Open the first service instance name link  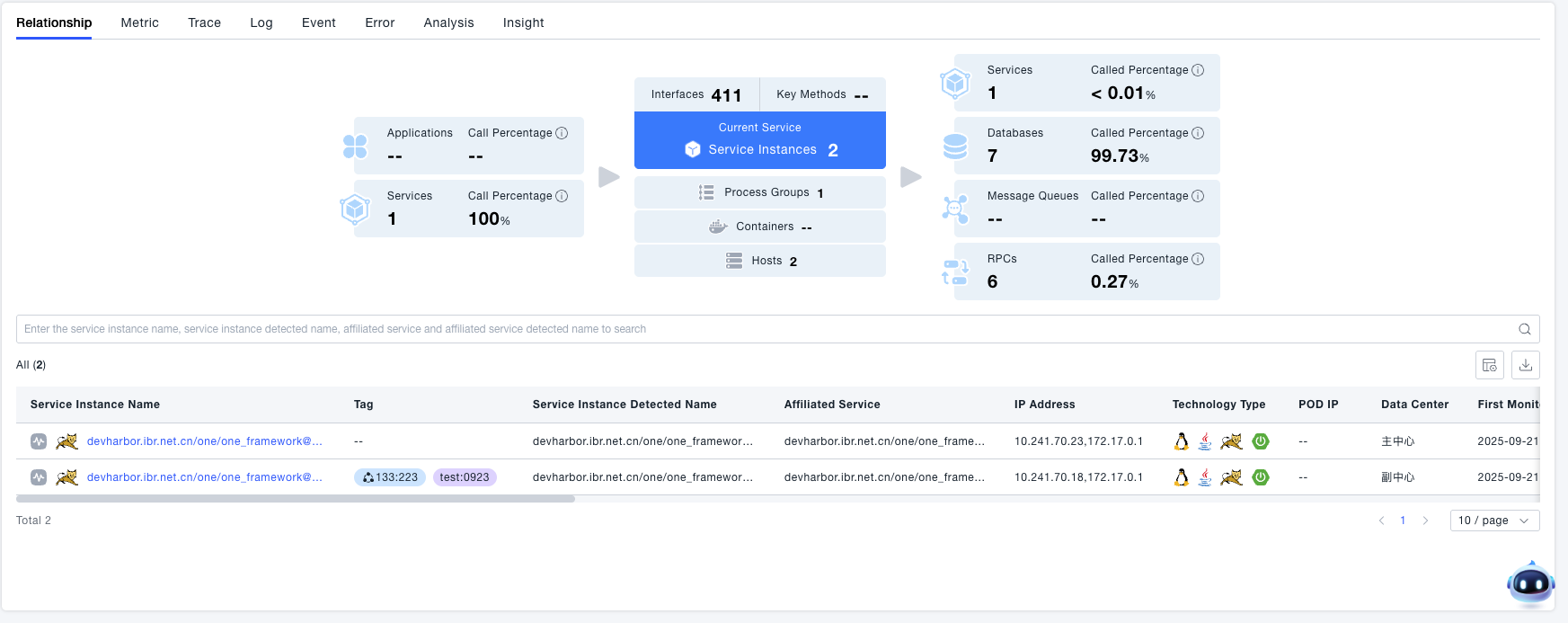[204, 441]
